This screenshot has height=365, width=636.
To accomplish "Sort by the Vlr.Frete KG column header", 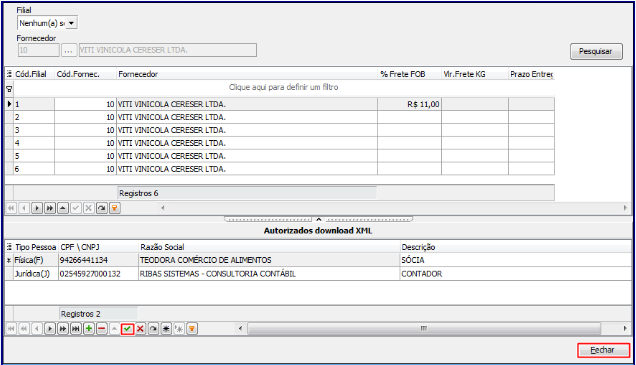I will click(475, 74).
